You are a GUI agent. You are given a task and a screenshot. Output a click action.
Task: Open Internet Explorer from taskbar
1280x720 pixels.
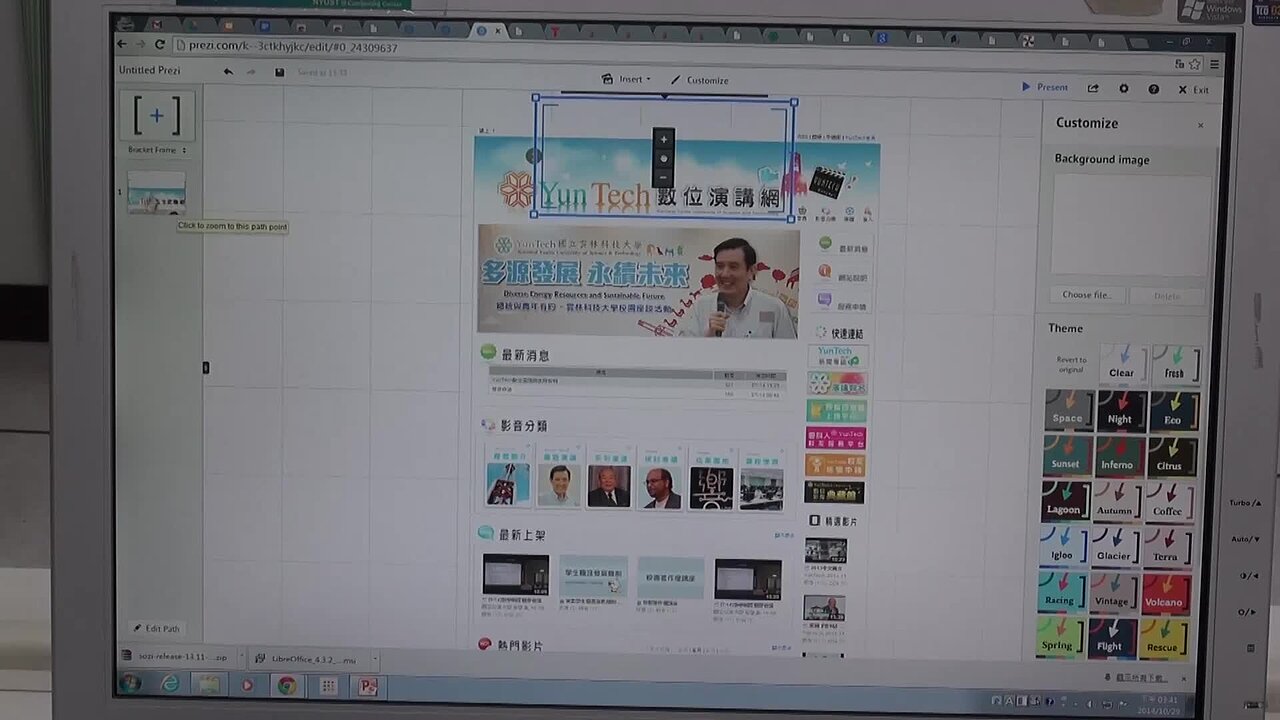[170, 684]
